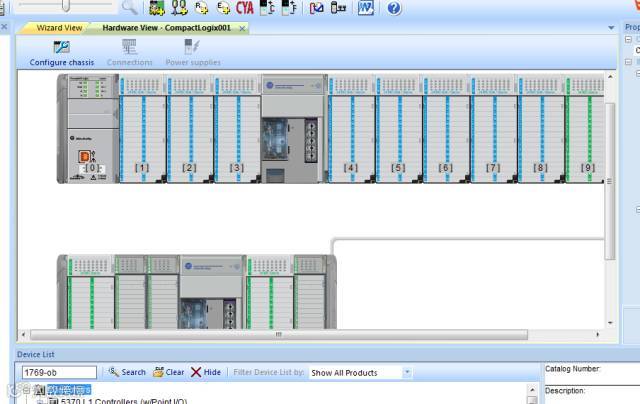Click Configure chassis

(x=62, y=53)
